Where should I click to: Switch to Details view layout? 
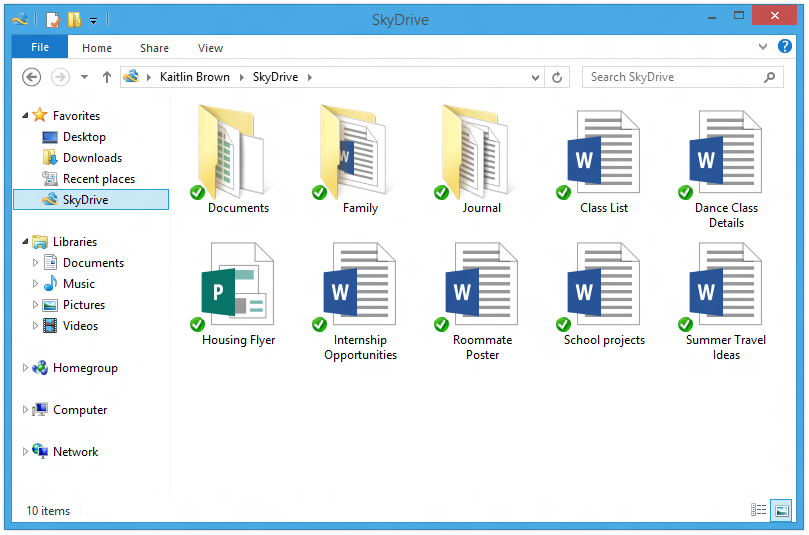pos(759,510)
